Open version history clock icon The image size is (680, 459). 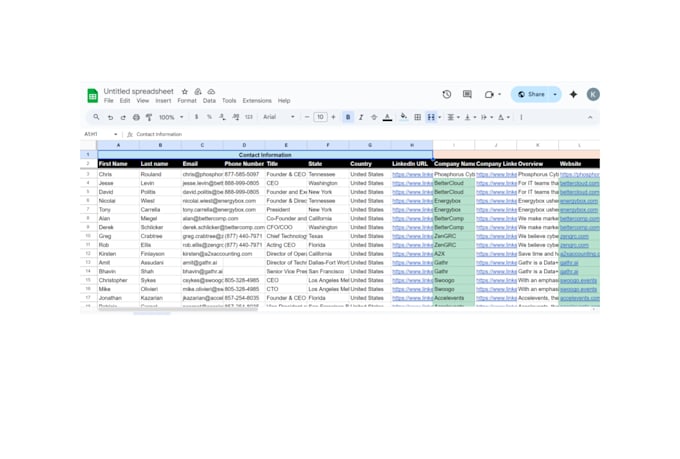coord(447,94)
